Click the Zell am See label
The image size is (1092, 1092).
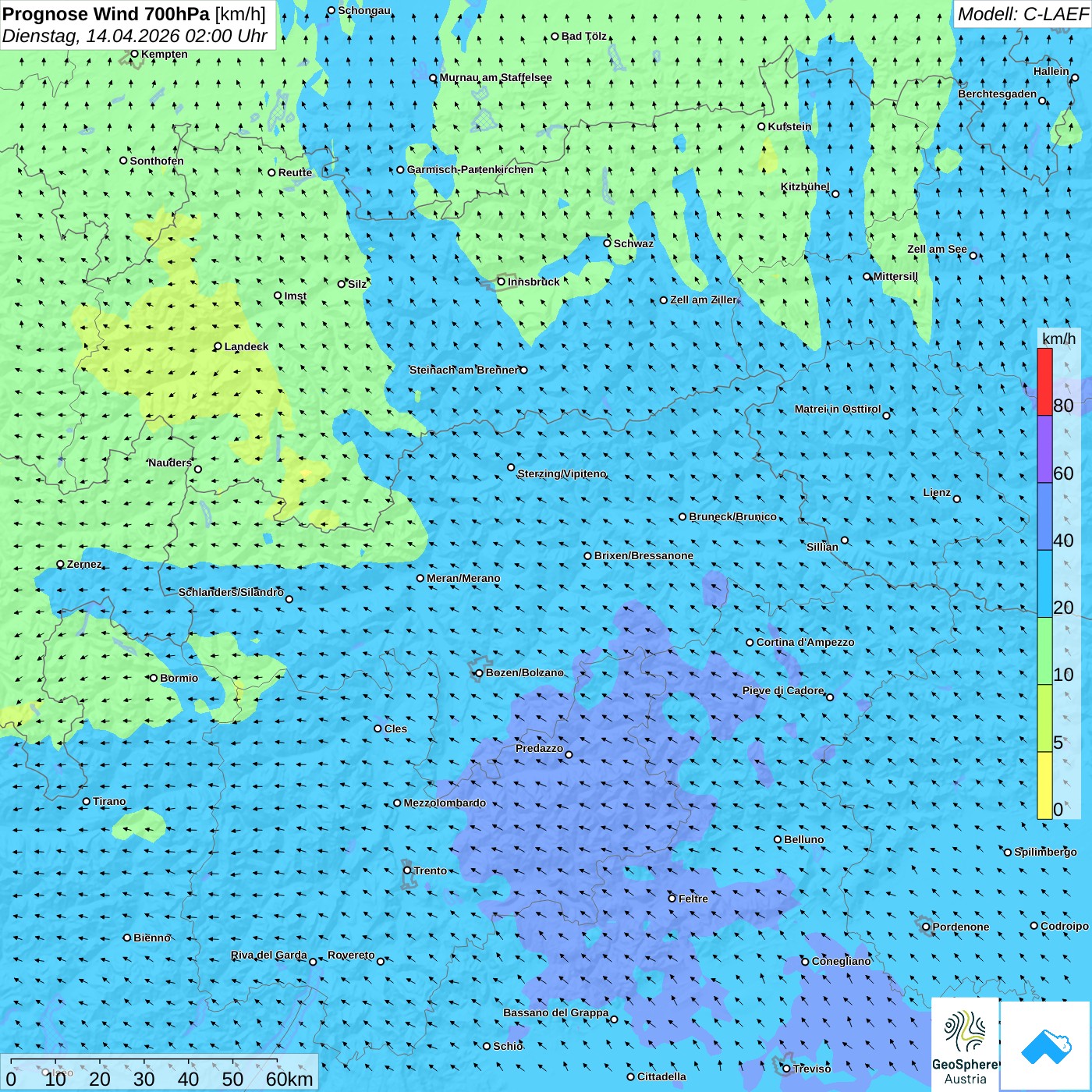[937, 249]
